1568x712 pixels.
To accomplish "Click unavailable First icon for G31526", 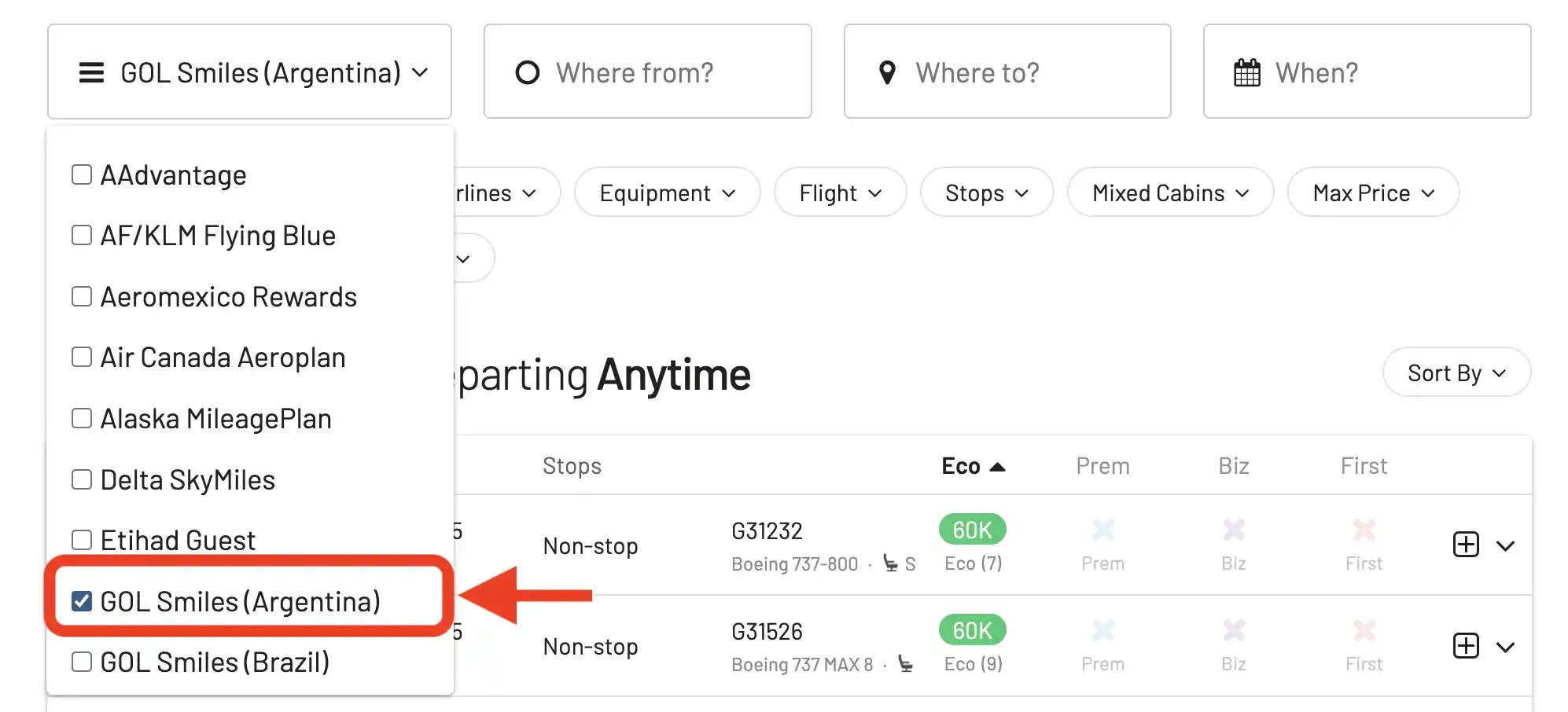I will pos(1364,630).
